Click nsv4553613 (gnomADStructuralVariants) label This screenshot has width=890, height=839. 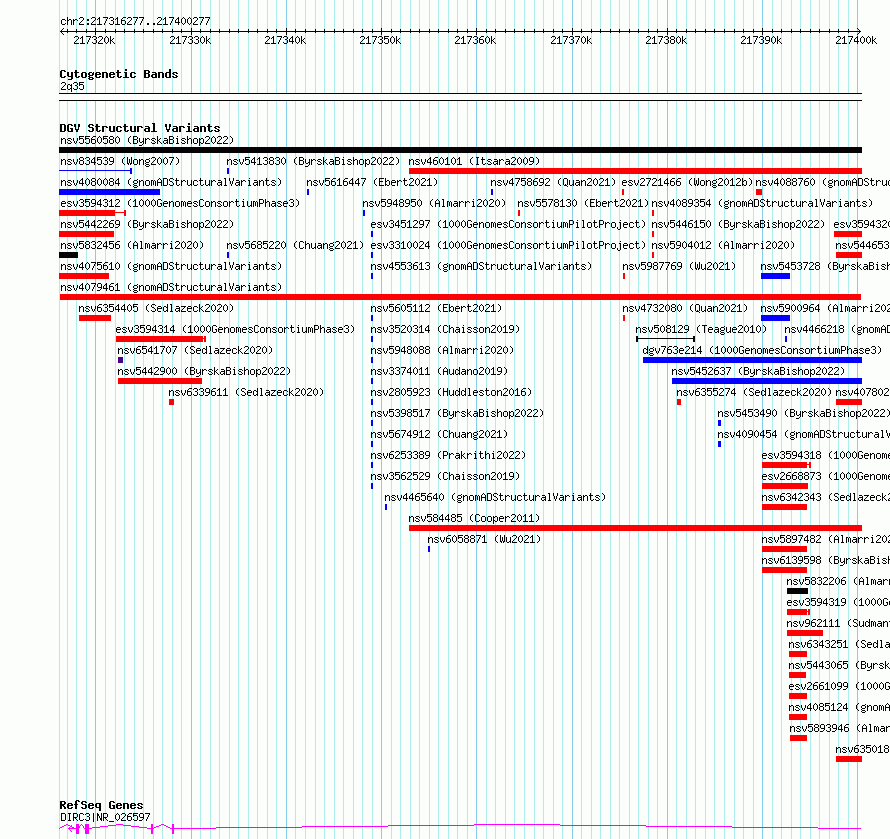pyautogui.click(x=481, y=266)
